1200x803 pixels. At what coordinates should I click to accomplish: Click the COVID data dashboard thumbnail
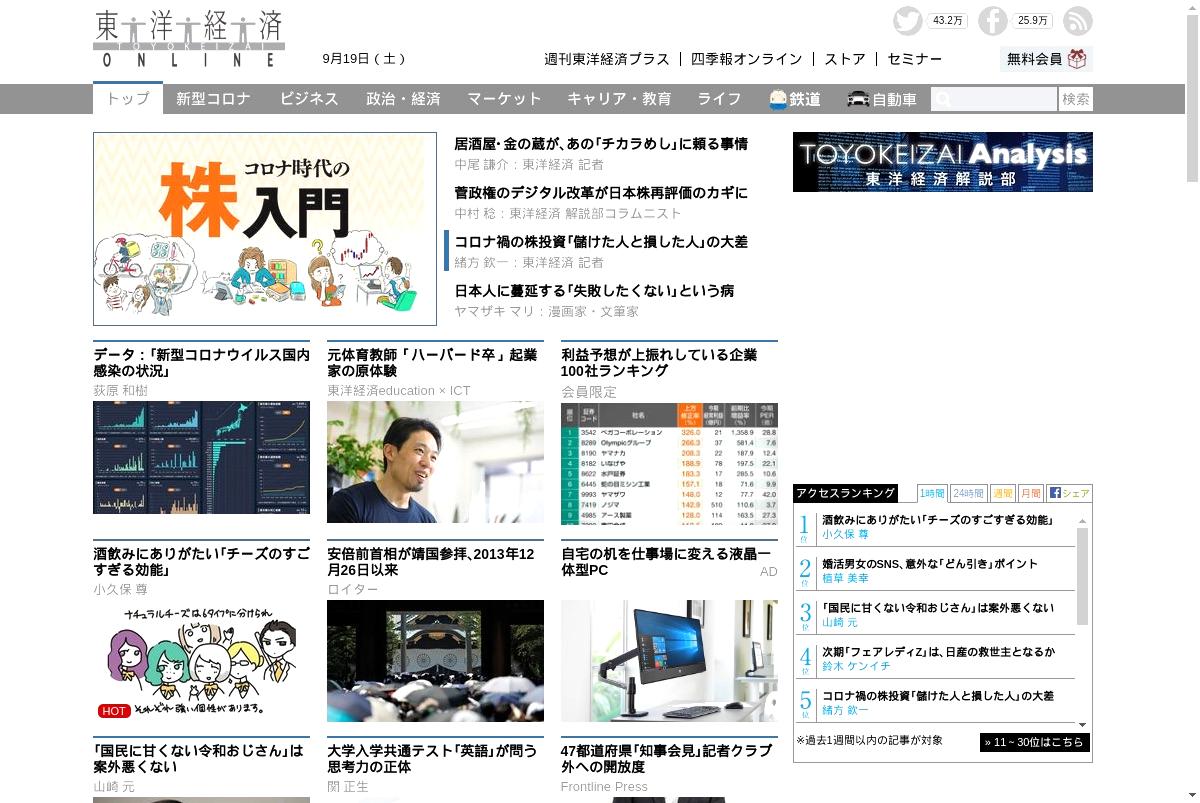(x=201, y=457)
